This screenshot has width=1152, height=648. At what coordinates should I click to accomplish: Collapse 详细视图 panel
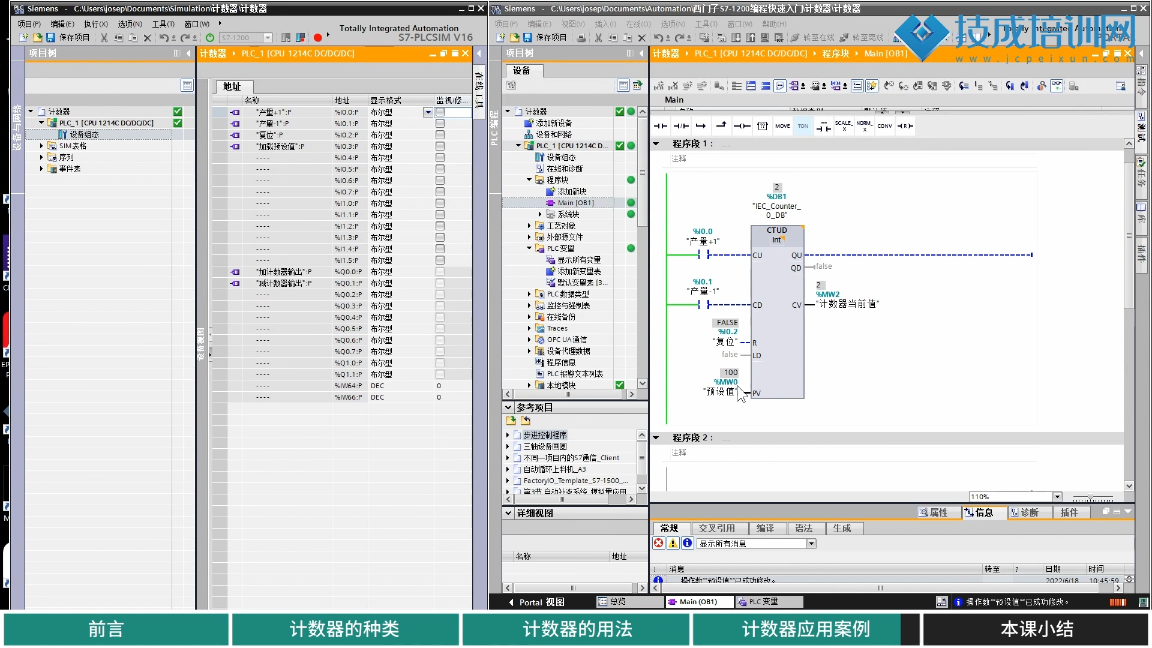click(x=508, y=513)
